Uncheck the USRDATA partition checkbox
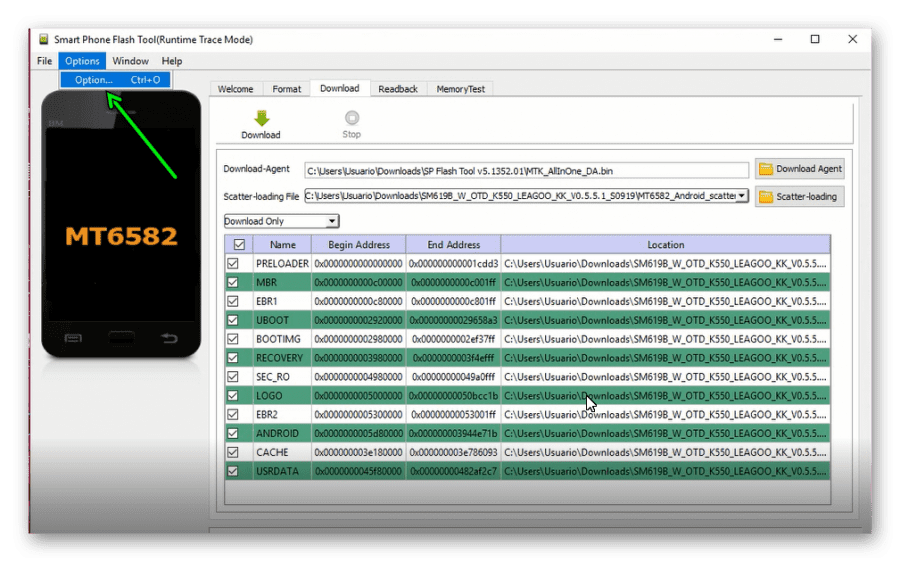The height and width of the screenshot is (562, 900). point(232,471)
